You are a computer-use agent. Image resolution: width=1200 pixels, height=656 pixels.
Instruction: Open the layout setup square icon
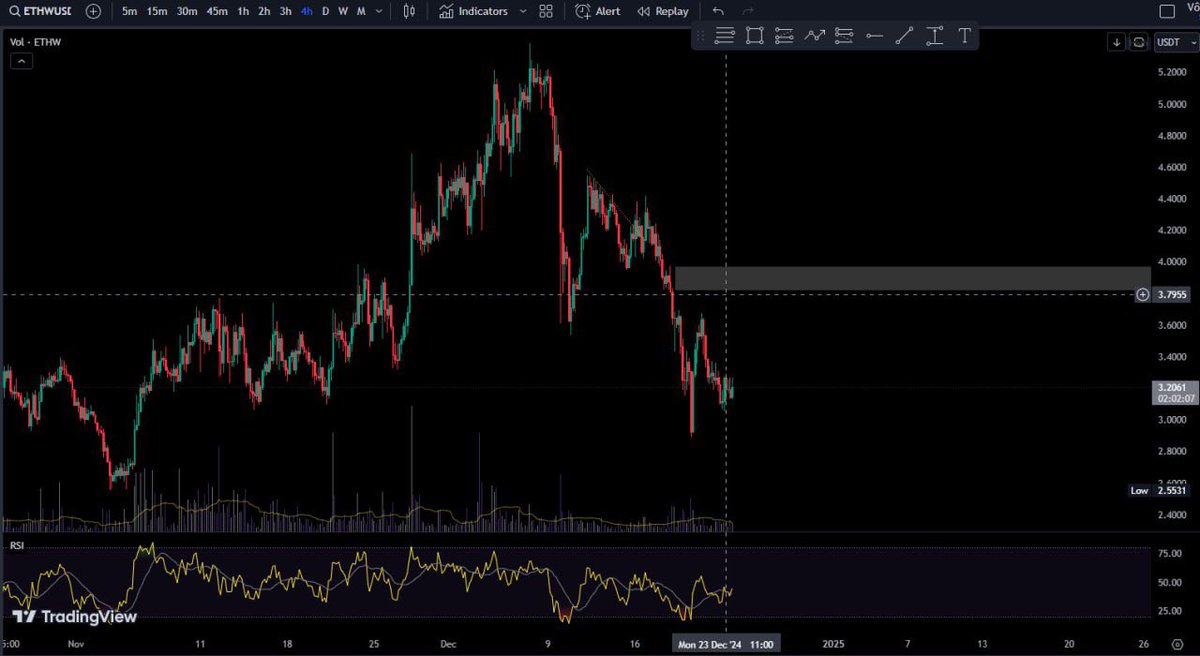pos(1167,11)
